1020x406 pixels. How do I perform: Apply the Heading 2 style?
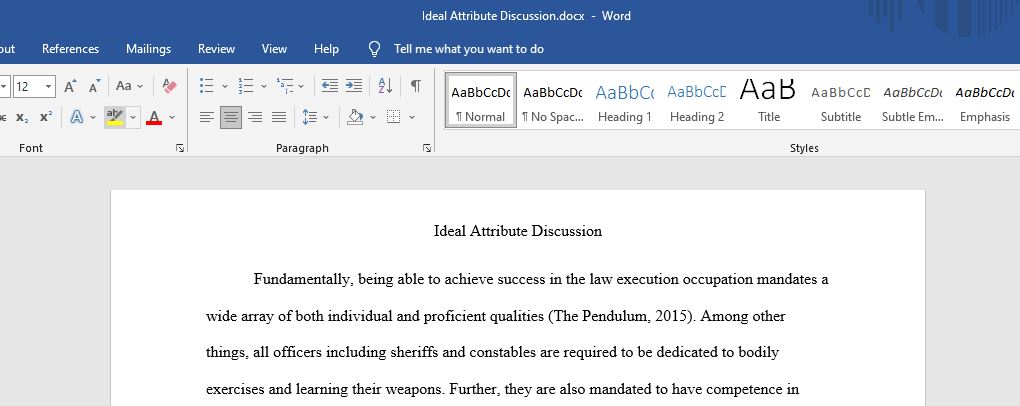(697, 100)
